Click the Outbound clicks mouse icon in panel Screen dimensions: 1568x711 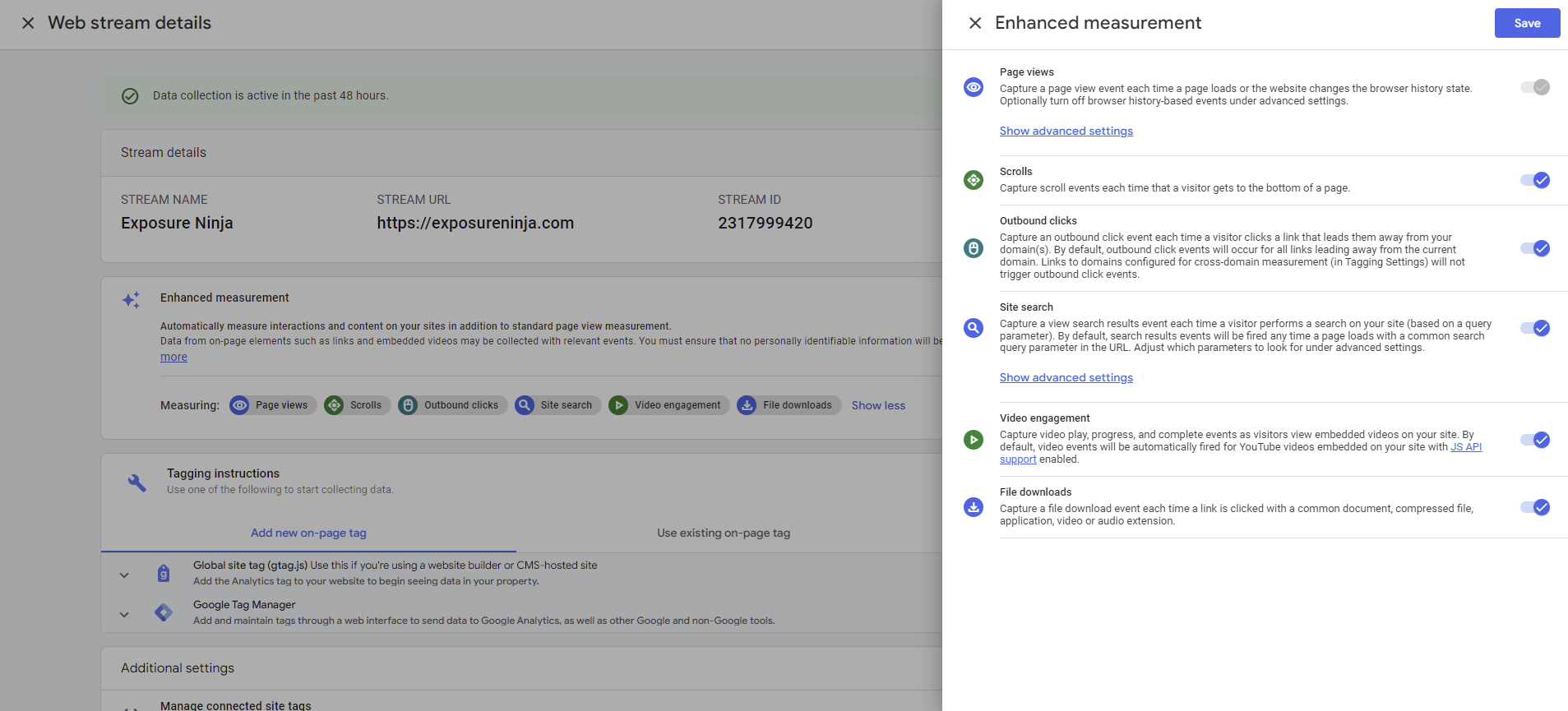coord(974,248)
